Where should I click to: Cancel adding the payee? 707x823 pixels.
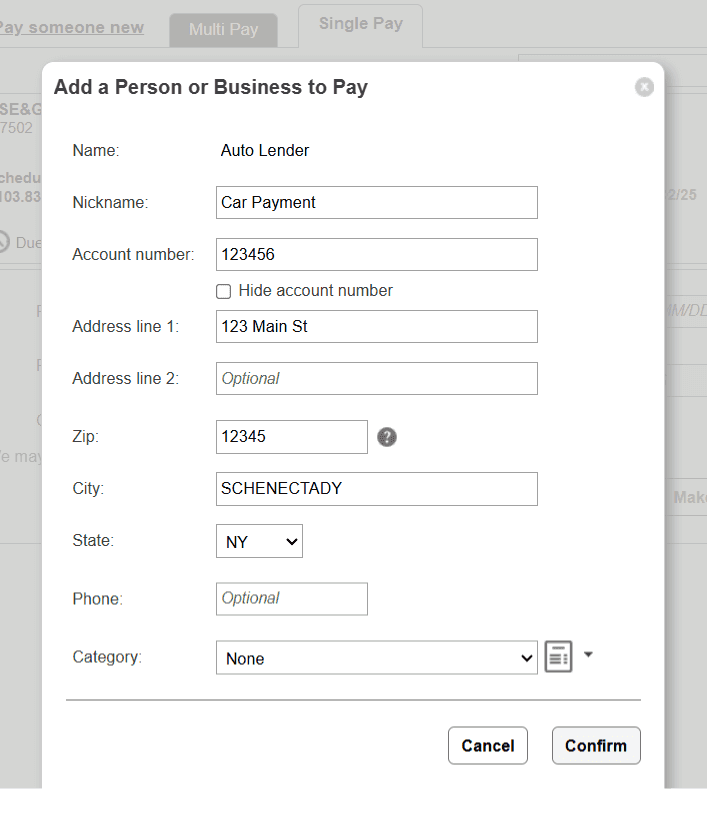click(x=488, y=745)
